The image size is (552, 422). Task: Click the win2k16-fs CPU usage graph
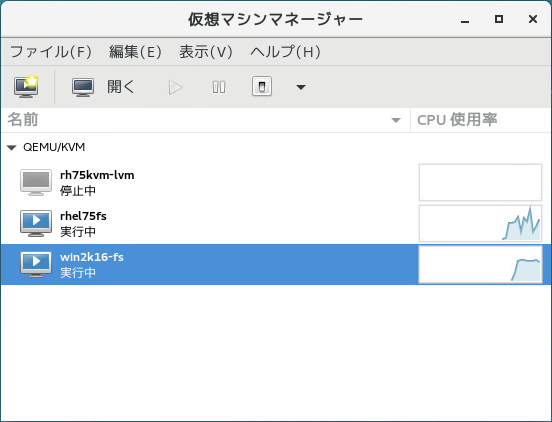tap(480, 264)
